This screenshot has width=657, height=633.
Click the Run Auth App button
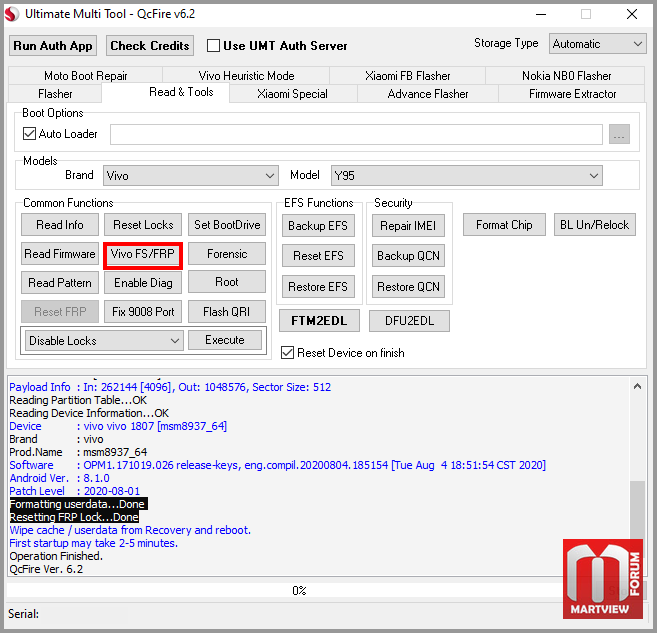[53, 46]
